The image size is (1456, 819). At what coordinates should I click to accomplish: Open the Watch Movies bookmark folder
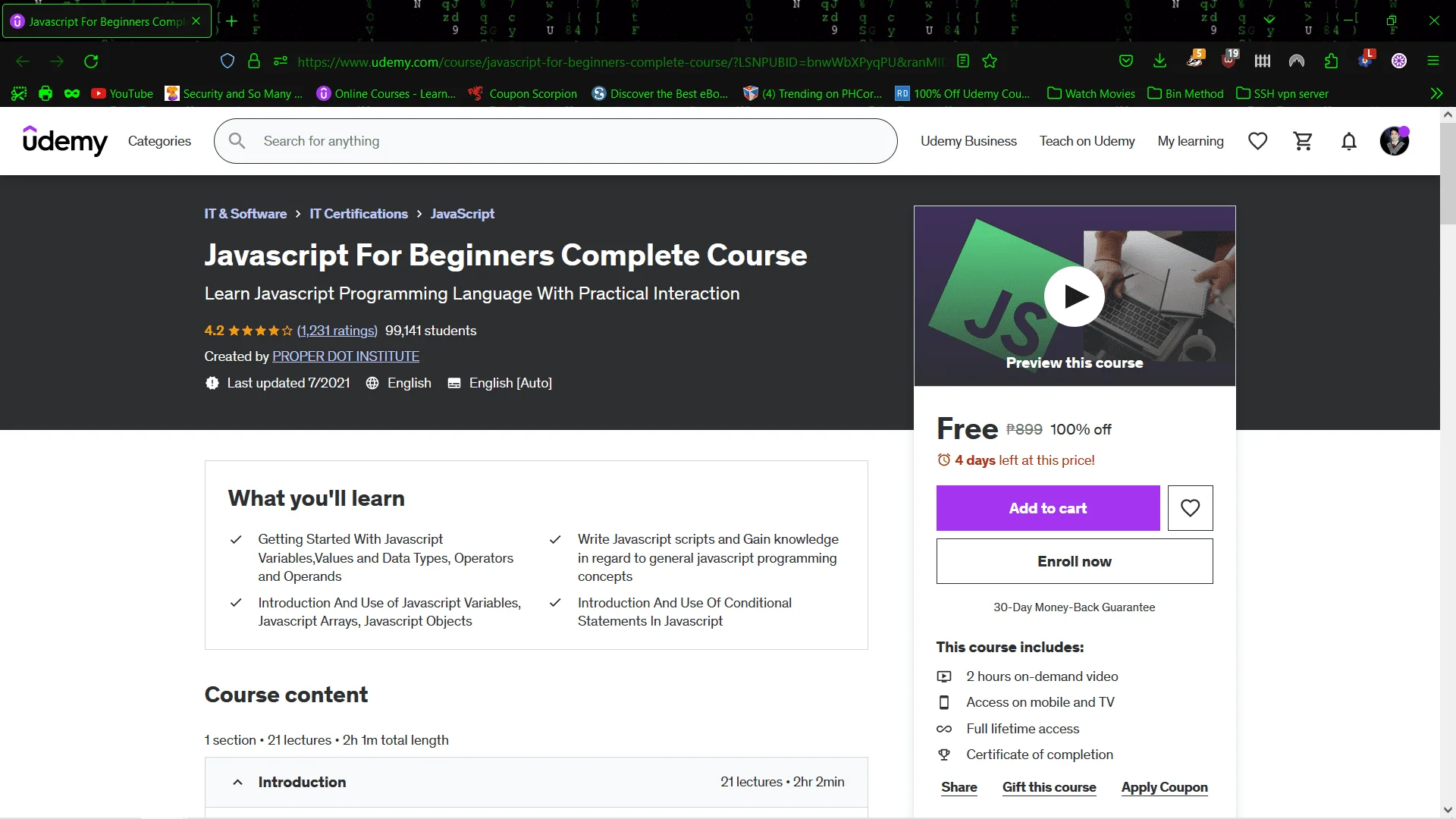coord(1091,93)
